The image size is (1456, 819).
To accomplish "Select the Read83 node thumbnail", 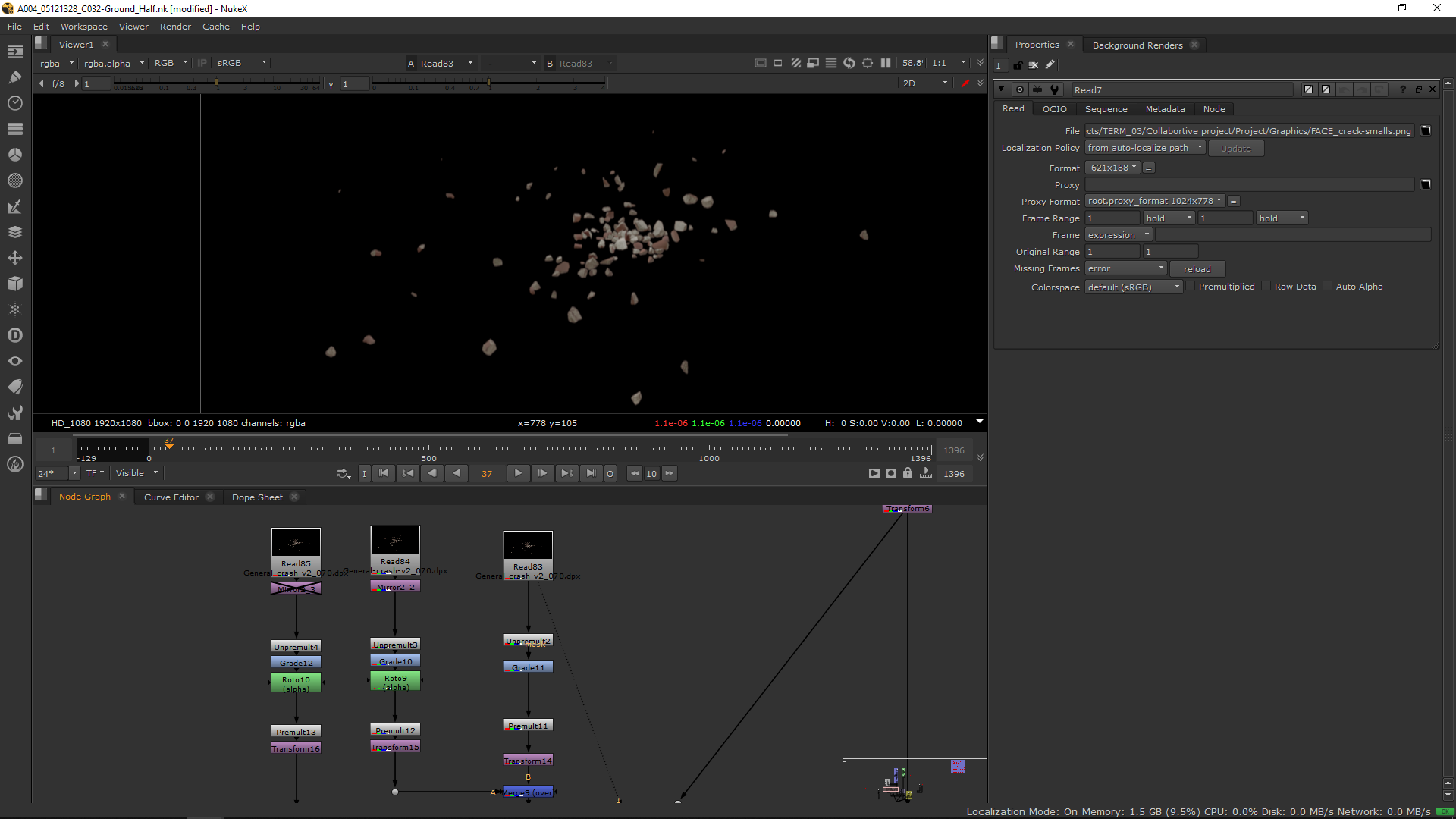I will click(528, 545).
